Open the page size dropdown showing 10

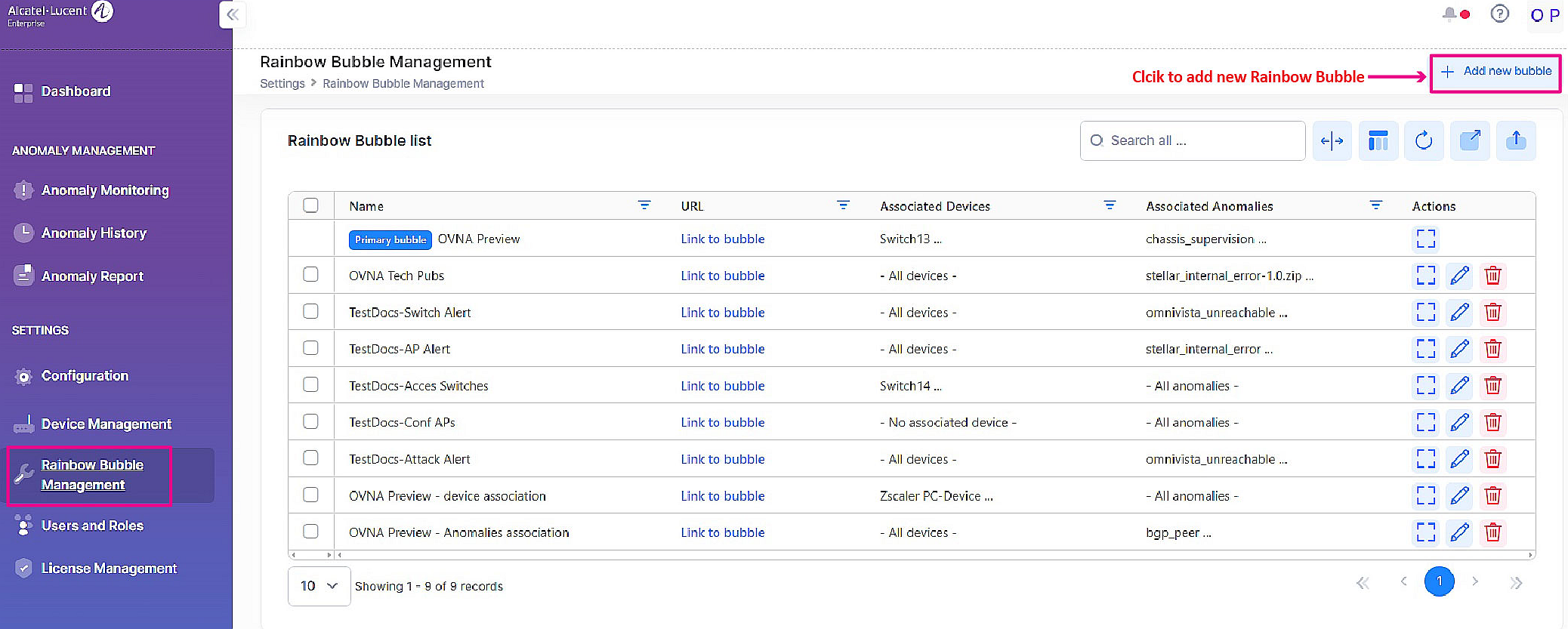point(319,586)
